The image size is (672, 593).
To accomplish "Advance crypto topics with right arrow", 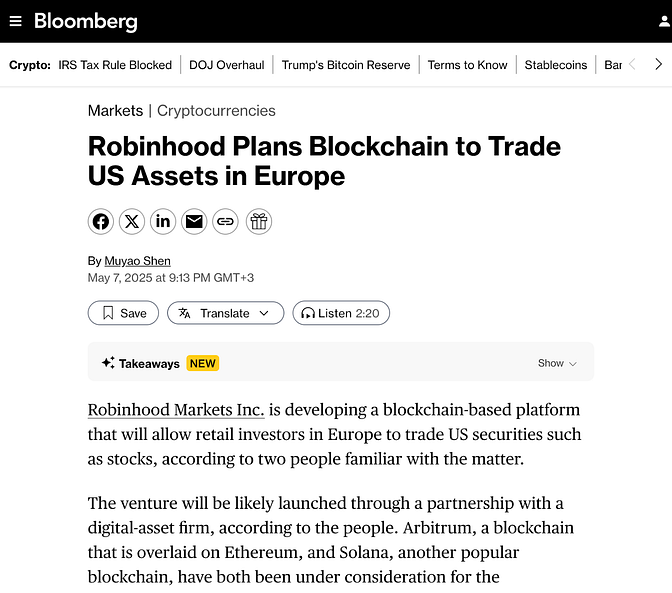I will [659, 65].
